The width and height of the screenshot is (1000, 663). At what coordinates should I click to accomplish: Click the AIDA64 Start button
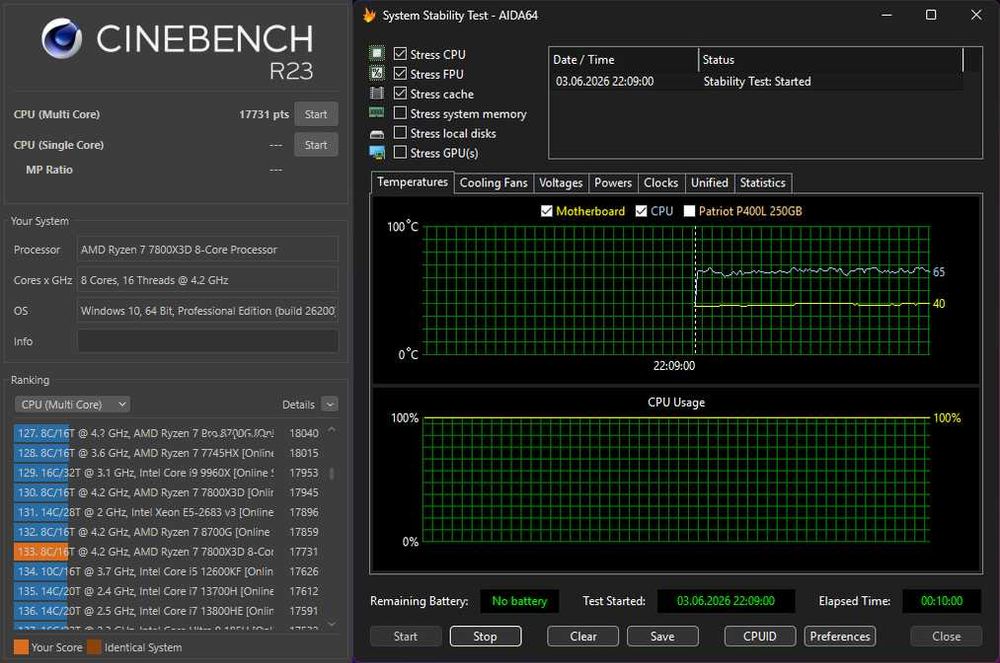pos(406,636)
